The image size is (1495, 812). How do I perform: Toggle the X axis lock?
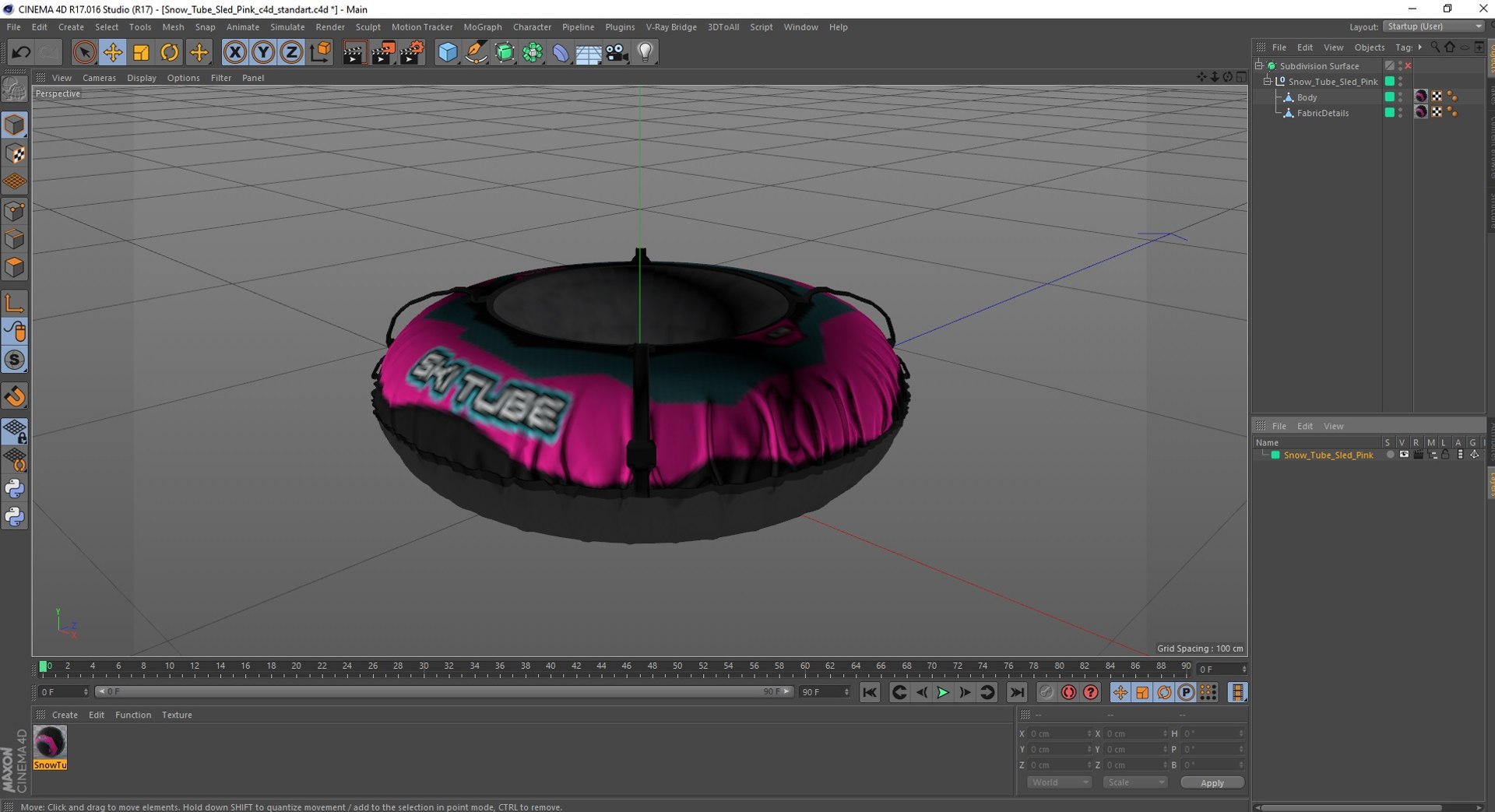coord(234,52)
